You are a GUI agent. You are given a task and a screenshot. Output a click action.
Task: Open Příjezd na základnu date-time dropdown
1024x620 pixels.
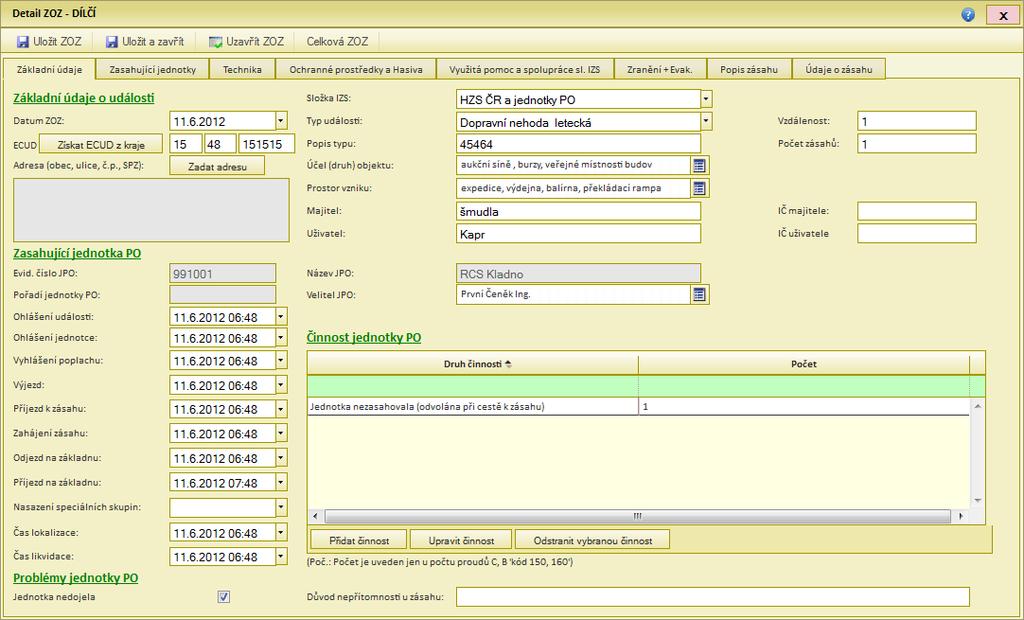[x=281, y=483]
